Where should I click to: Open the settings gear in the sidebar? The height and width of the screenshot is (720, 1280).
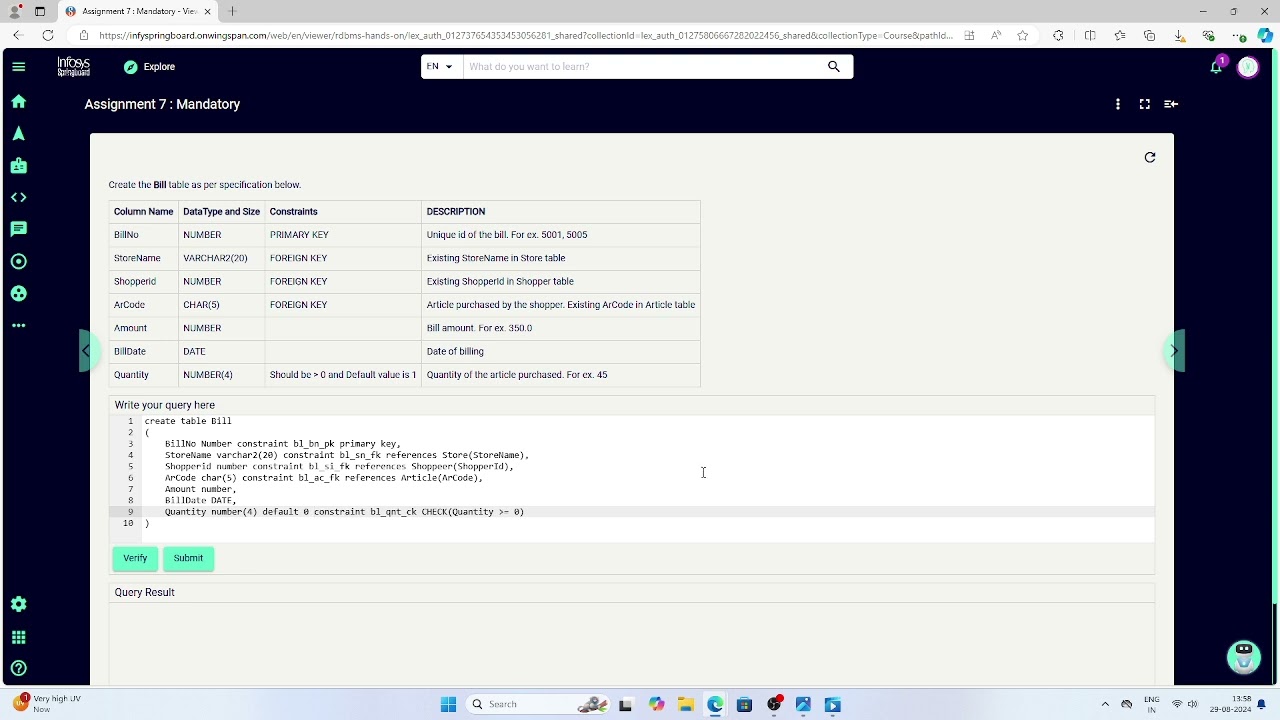click(18, 604)
